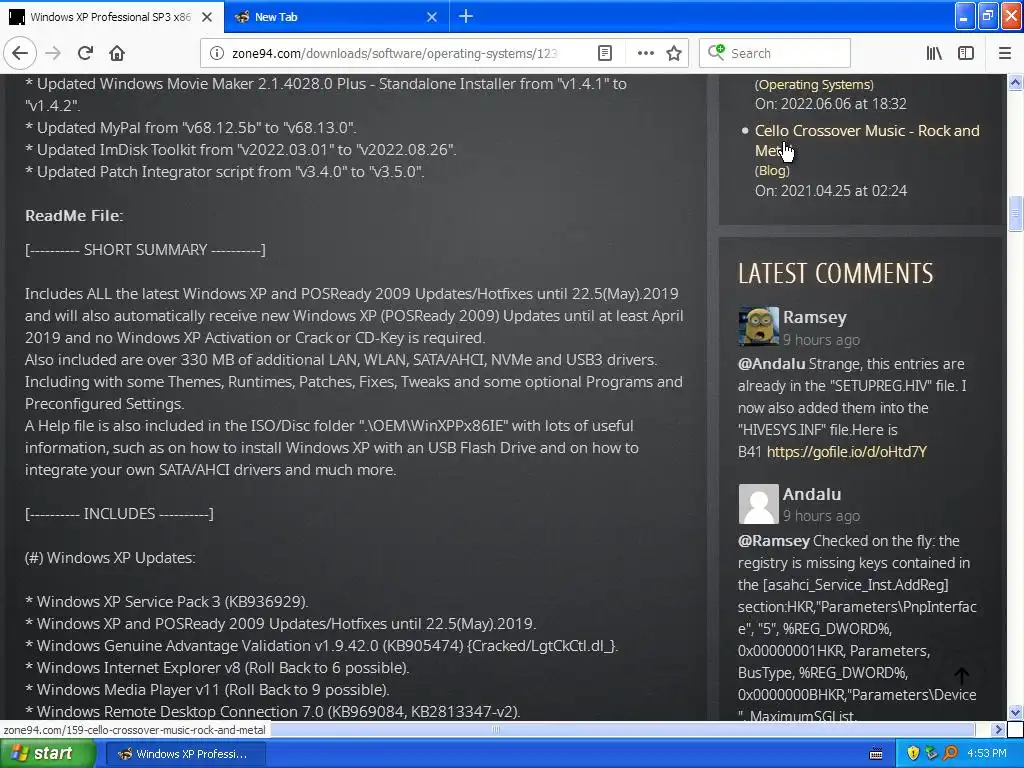Close the Windows XP Professional SP3 tab
The width and height of the screenshot is (1024, 768).
(x=207, y=17)
